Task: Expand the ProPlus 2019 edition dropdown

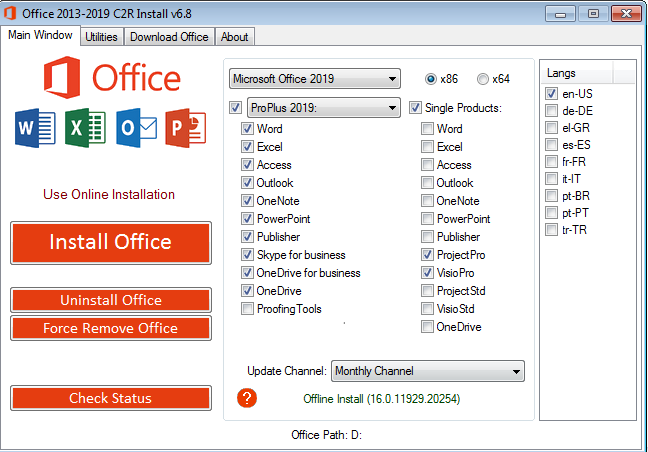Action: 324,108
